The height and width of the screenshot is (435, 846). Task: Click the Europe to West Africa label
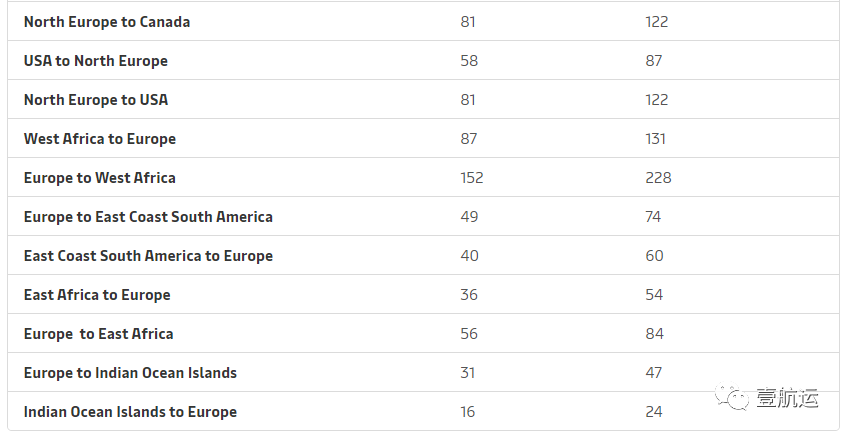pyautogui.click(x=100, y=178)
